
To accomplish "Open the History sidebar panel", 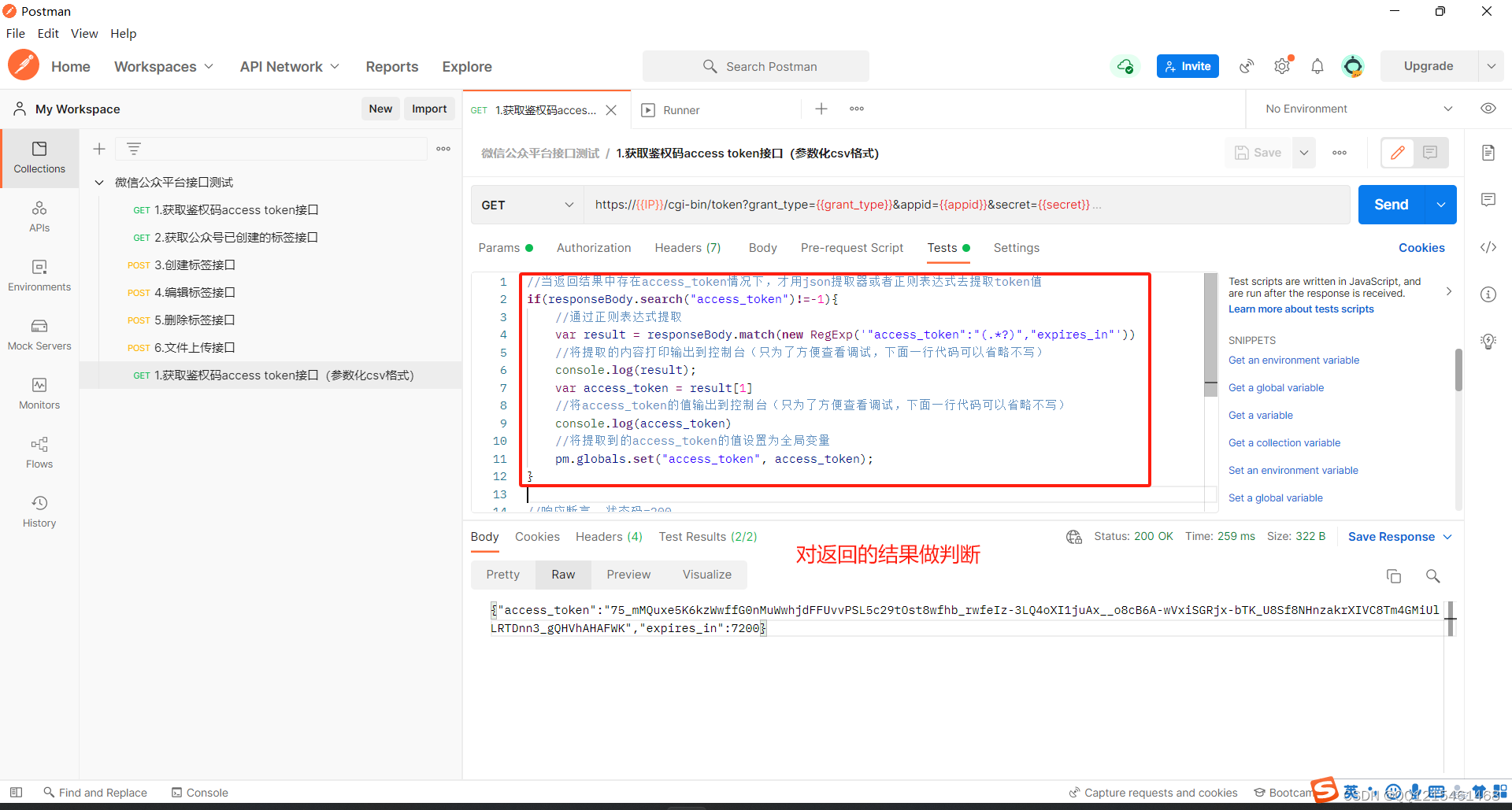I will (x=39, y=512).
